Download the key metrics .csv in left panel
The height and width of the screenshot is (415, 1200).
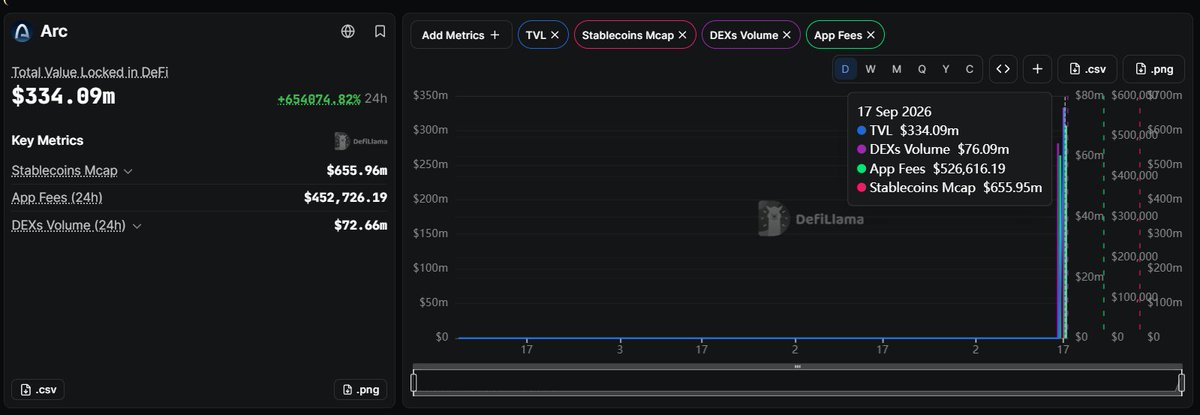pyautogui.click(x=37, y=391)
